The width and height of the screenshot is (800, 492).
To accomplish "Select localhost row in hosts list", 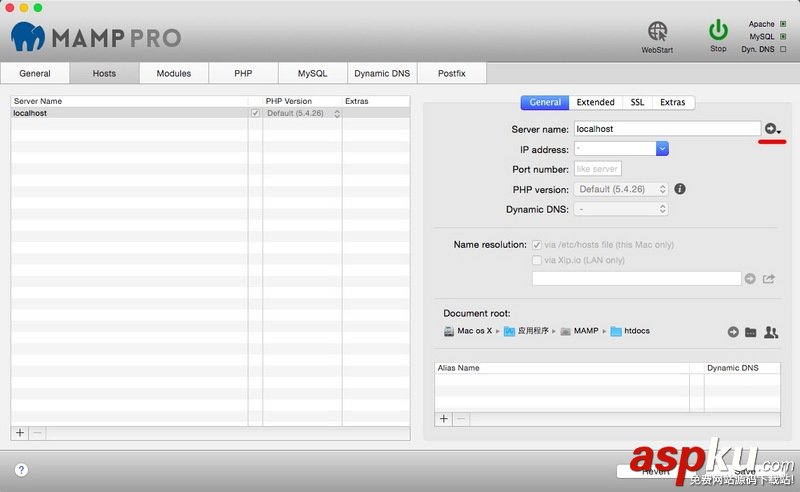I will pos(210,113).
